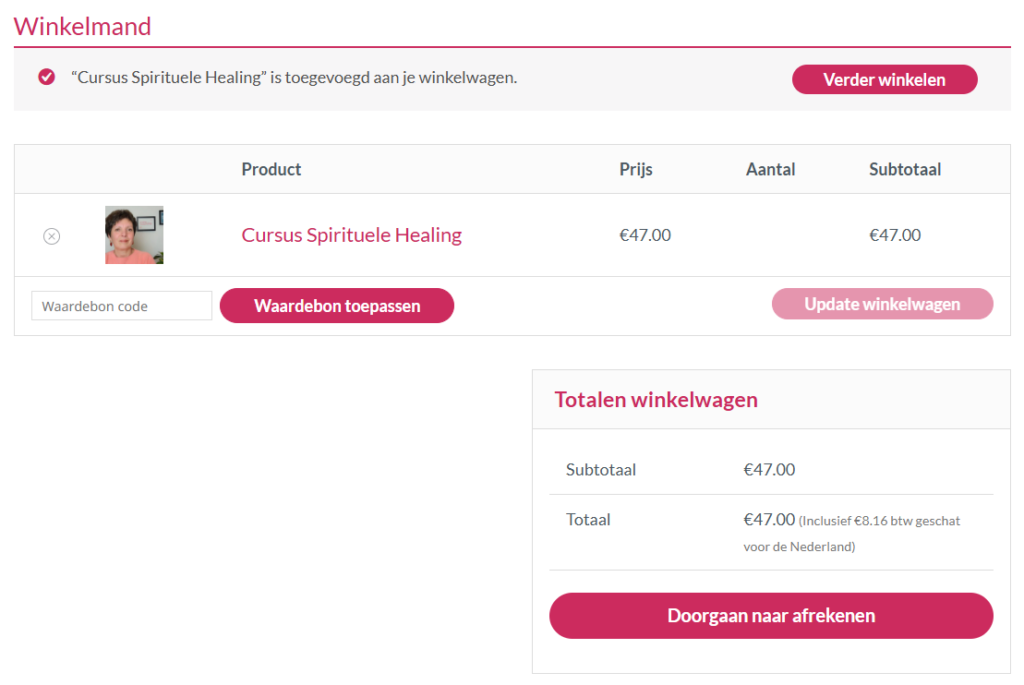Select the Subtotaal column header
This screenshot has height=685, width=1024.
coord(904,169)
